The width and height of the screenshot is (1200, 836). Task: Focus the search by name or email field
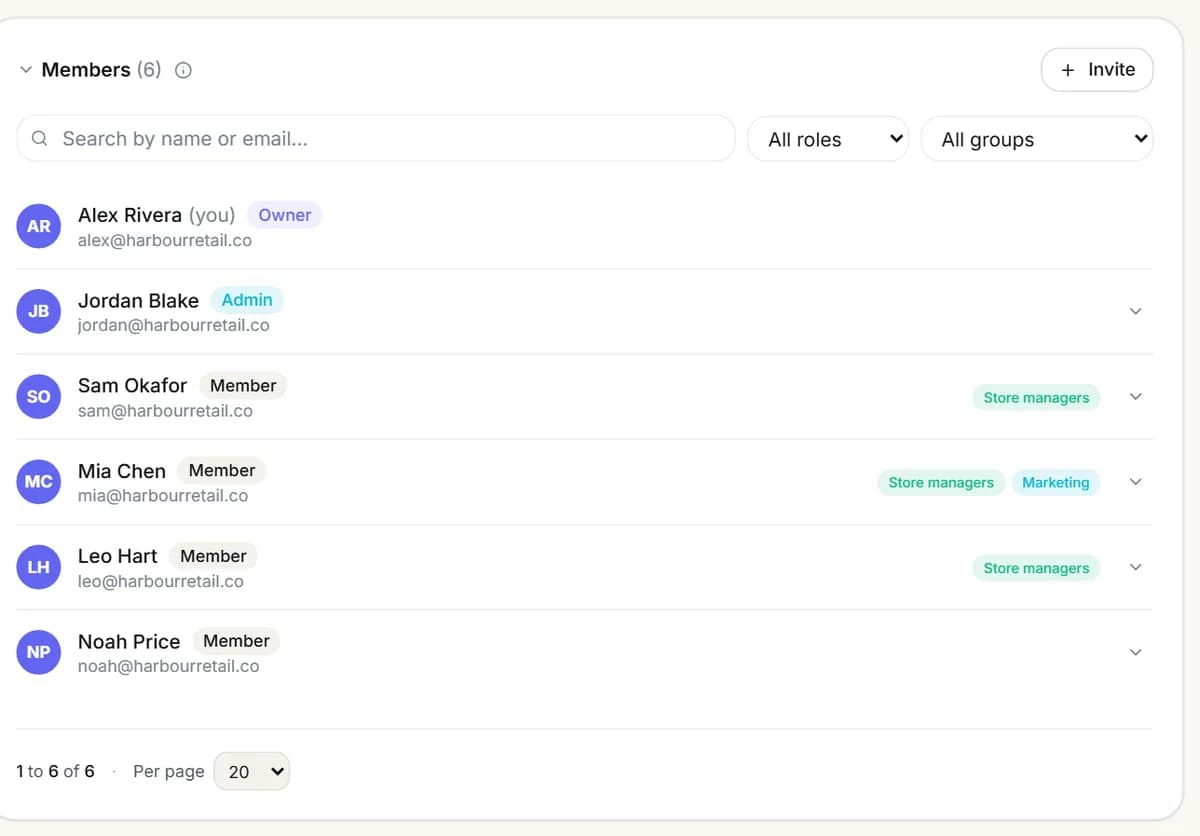click(376, 139)
